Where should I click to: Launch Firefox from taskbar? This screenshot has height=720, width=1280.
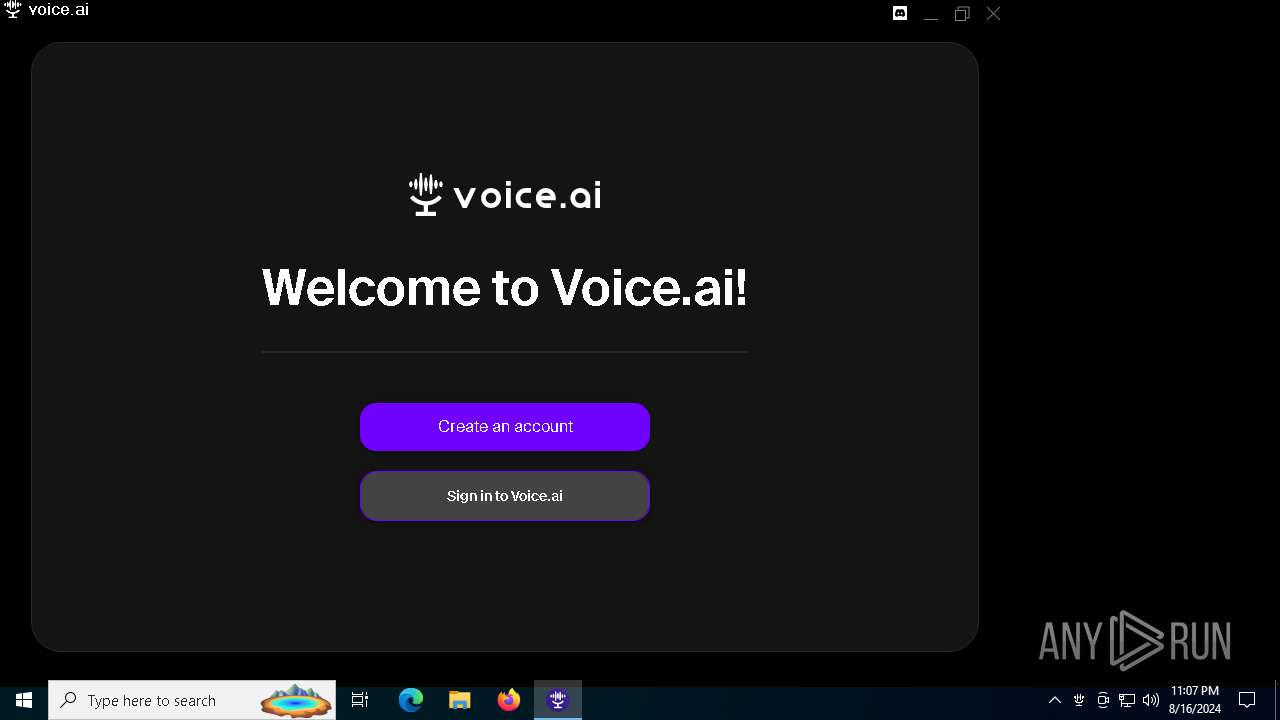point(509,700)
